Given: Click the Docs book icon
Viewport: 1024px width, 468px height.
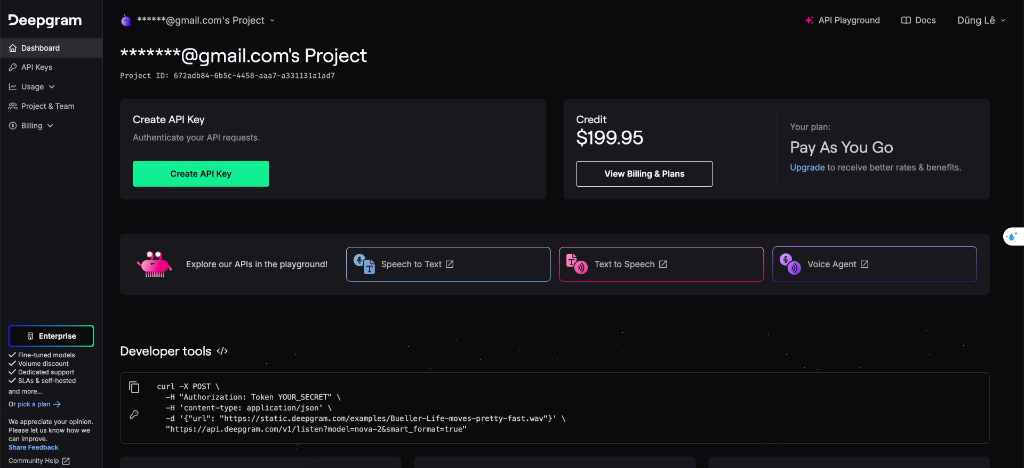Looking at the screenshot, I should pyautogui.click(x=906, y=20).
